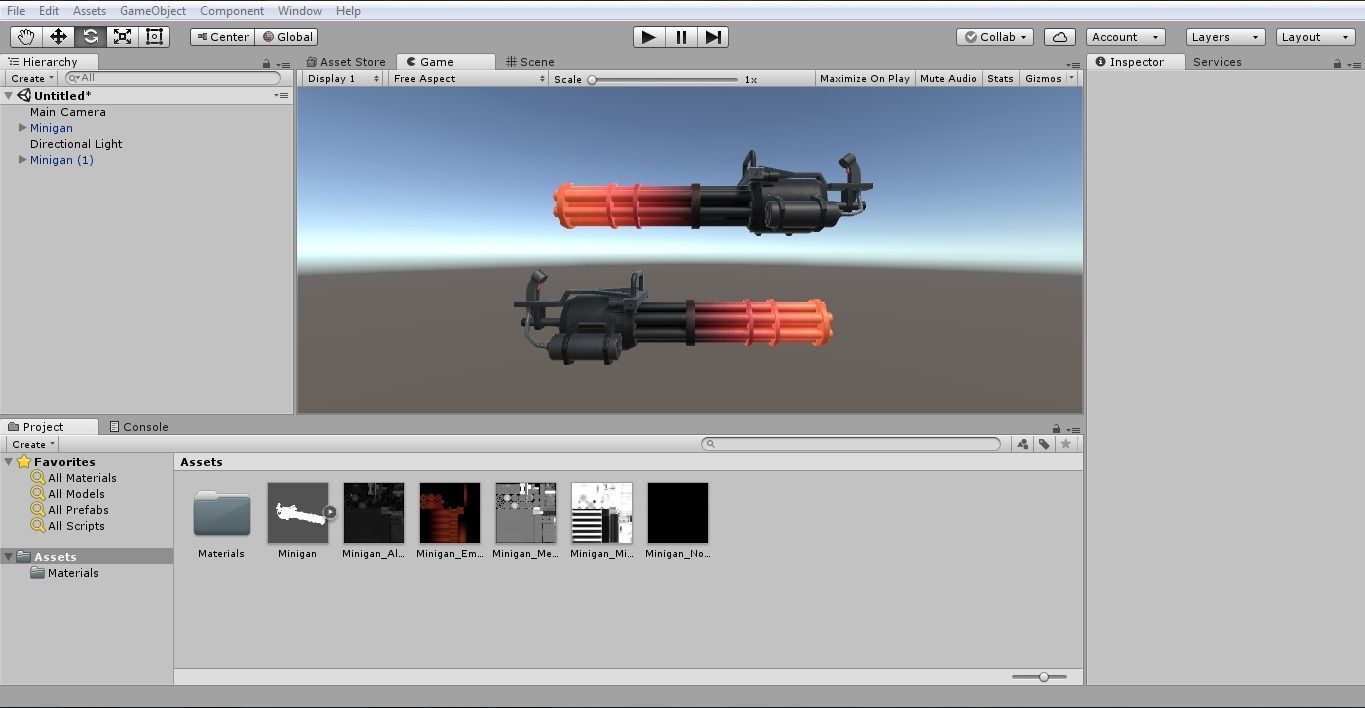Select the Scale tool
The height and width of the screenshot is (708, 1365).
pyautogui.click(x=122, y=37)
